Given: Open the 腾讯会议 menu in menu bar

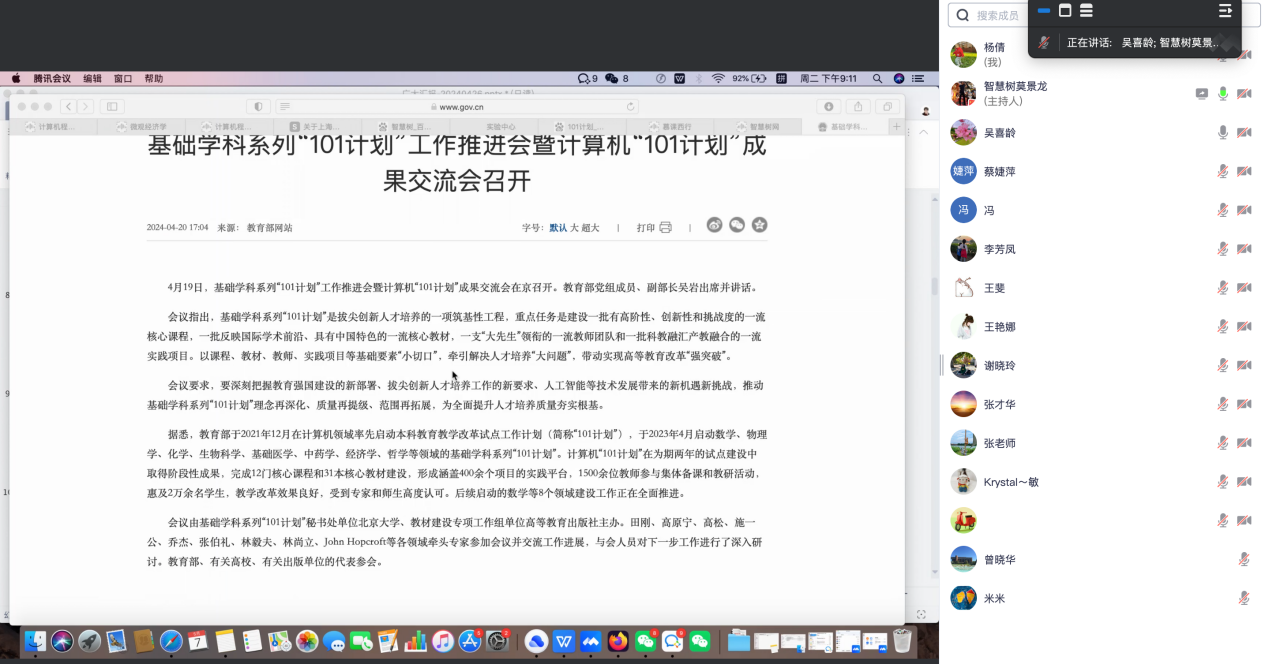Looking at the screenshot, I should (x=52, y=78).
